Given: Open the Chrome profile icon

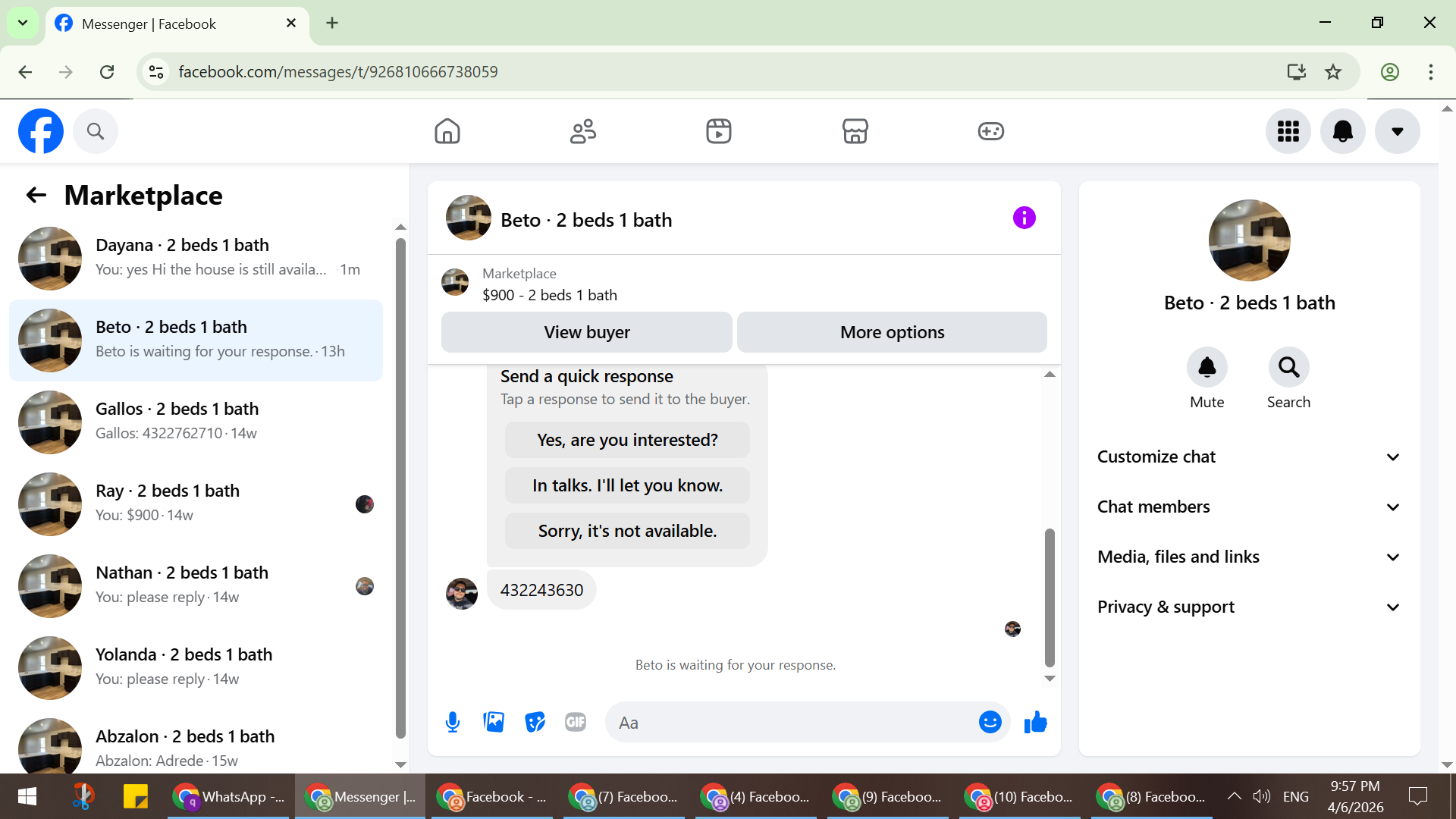Looking at the screenshot, I should pos(1390,72).
